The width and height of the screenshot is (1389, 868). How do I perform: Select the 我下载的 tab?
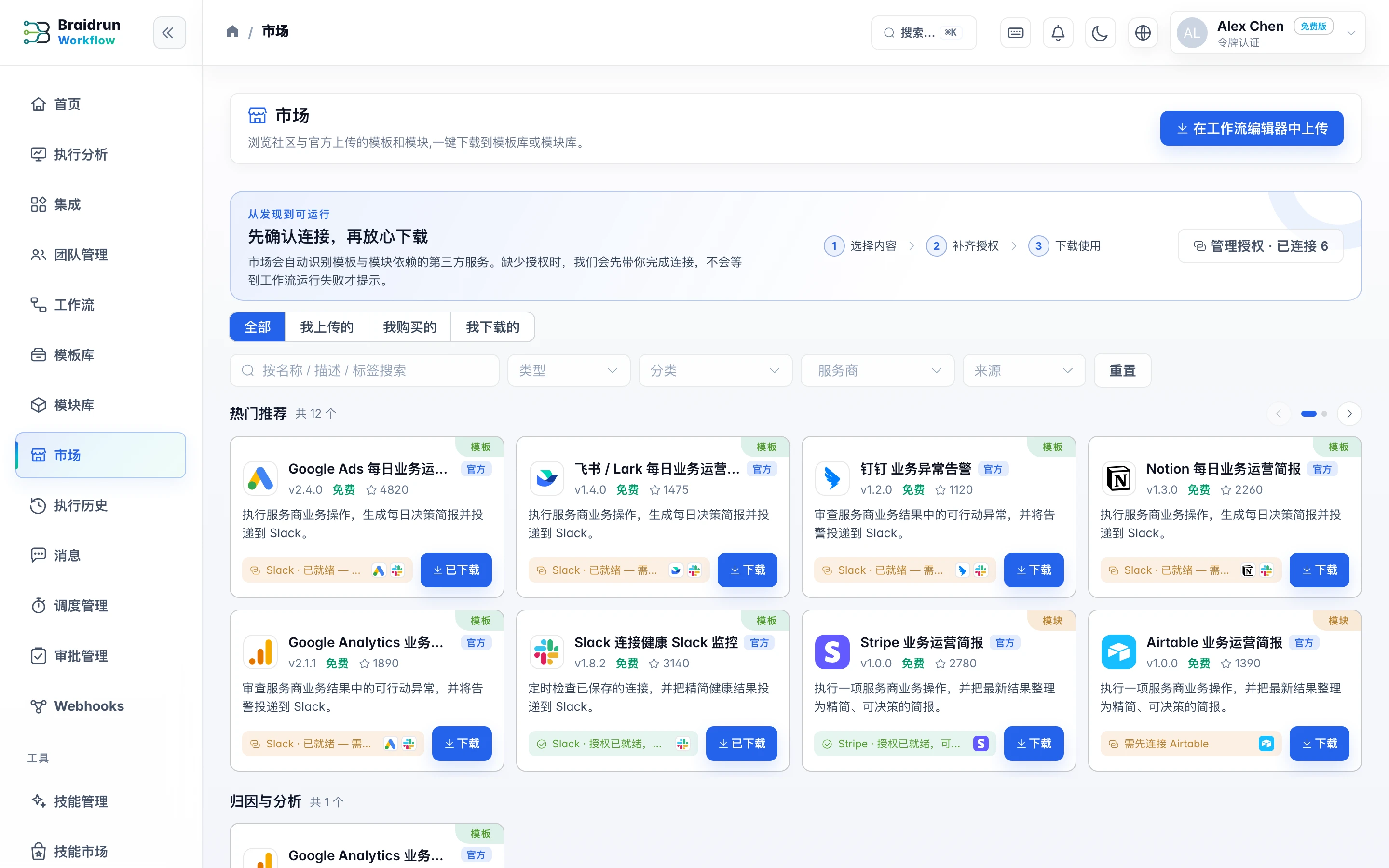click(493, 327)
